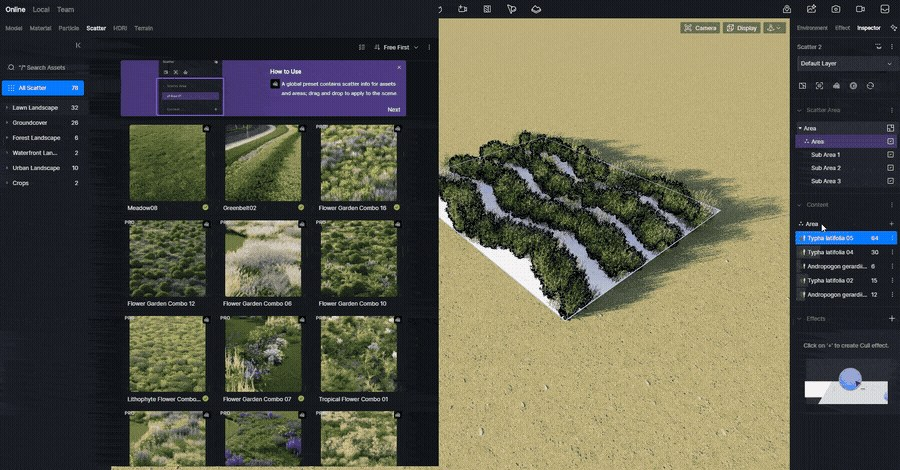
Task: Toggle the grid layout icon beside Free First
Action: (x=362, y=47)
